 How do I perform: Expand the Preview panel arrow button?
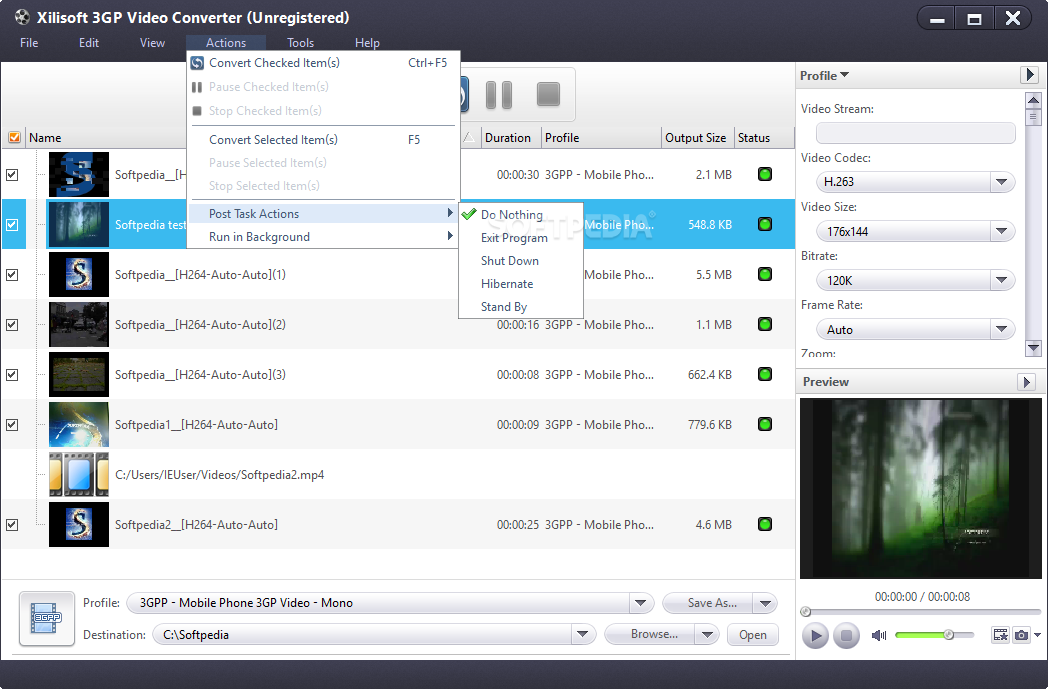[1026, 382]
